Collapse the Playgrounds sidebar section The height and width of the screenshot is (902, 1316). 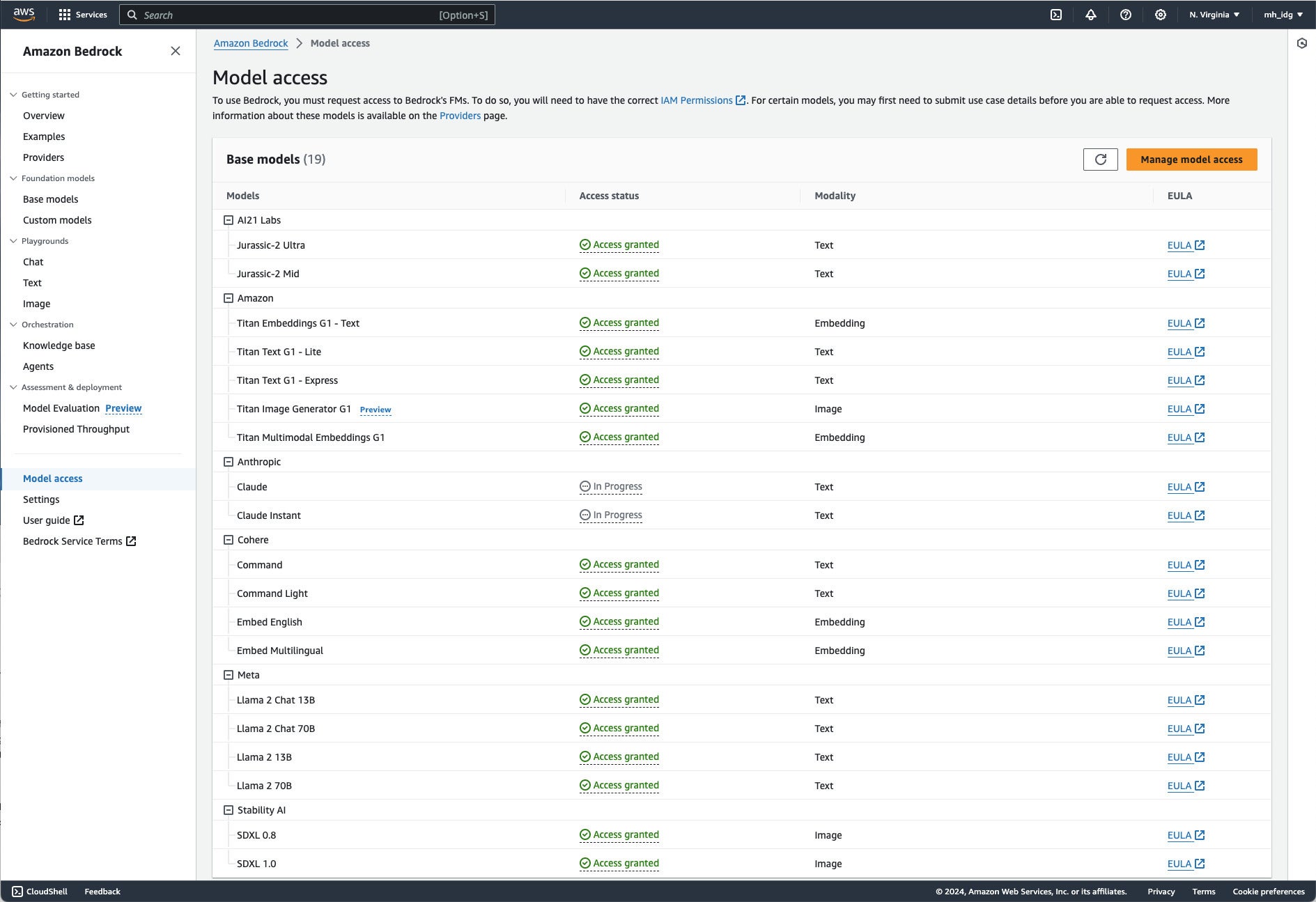coord(13,241)
